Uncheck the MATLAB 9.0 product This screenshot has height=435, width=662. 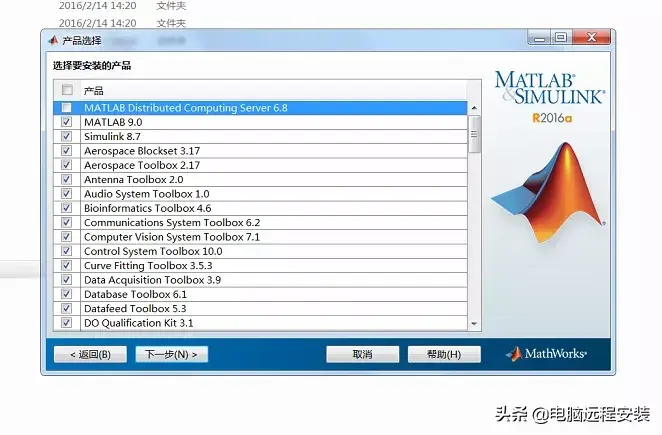click(x=67, y=122)
